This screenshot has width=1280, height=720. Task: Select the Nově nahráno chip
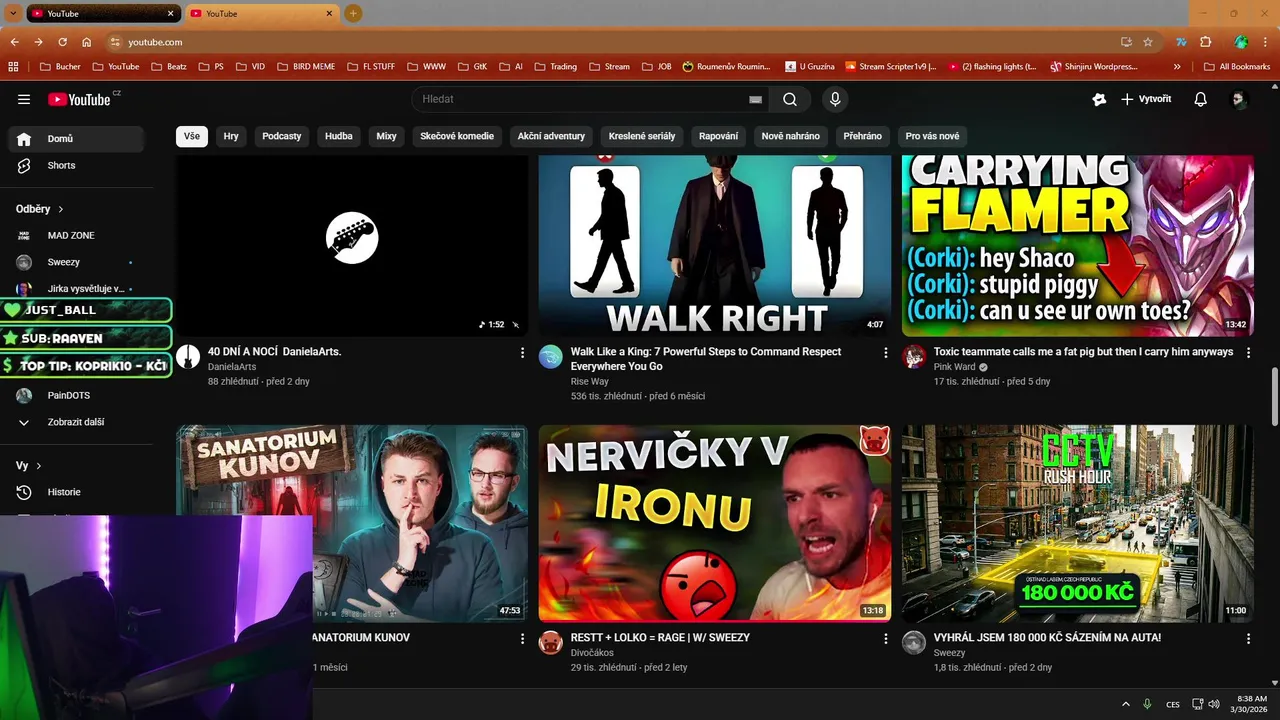(x=791, y=136)
